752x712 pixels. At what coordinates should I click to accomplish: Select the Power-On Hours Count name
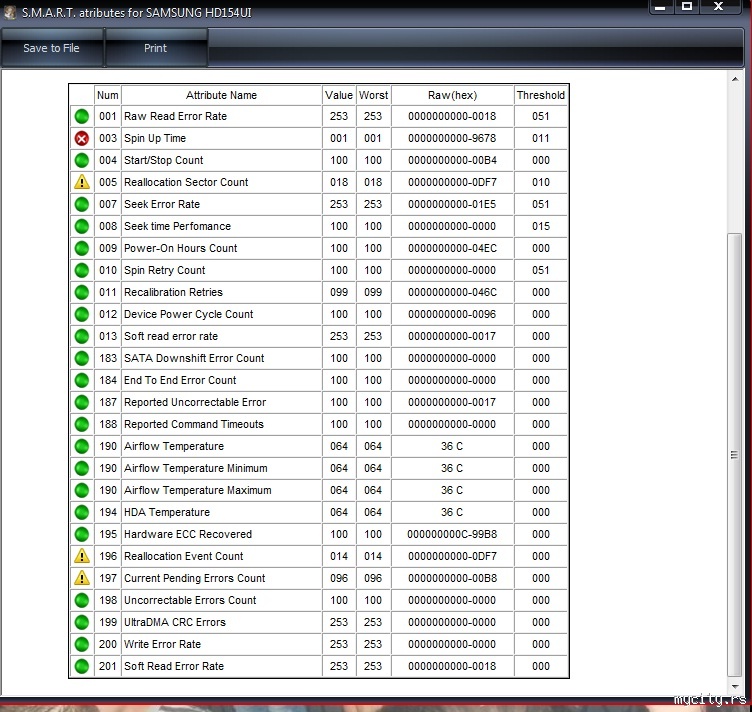(181, 248)
